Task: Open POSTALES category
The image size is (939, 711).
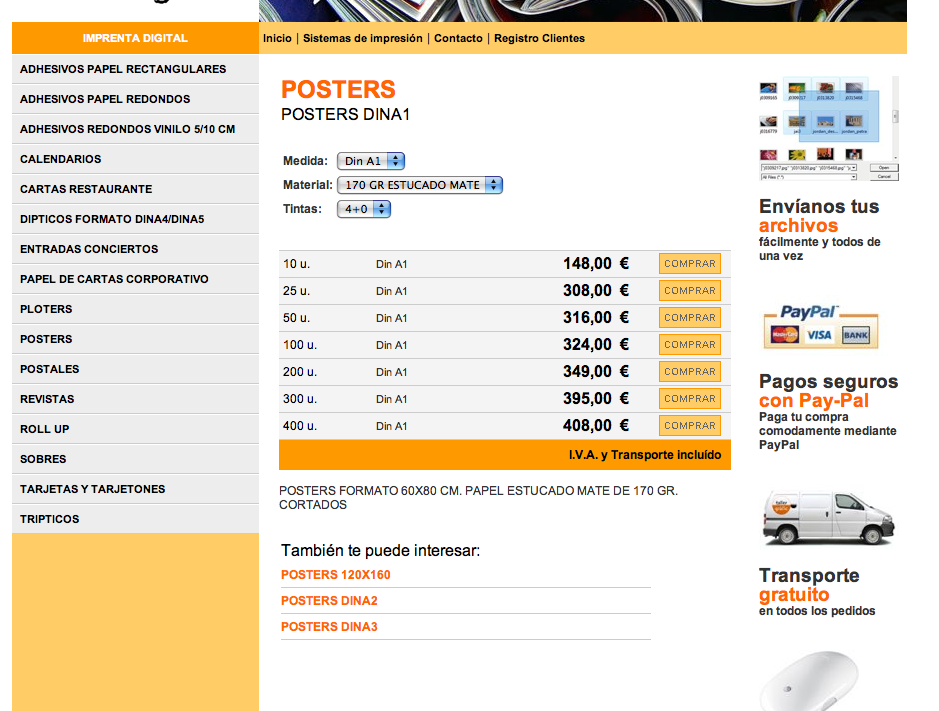Action: pos(135,369)
